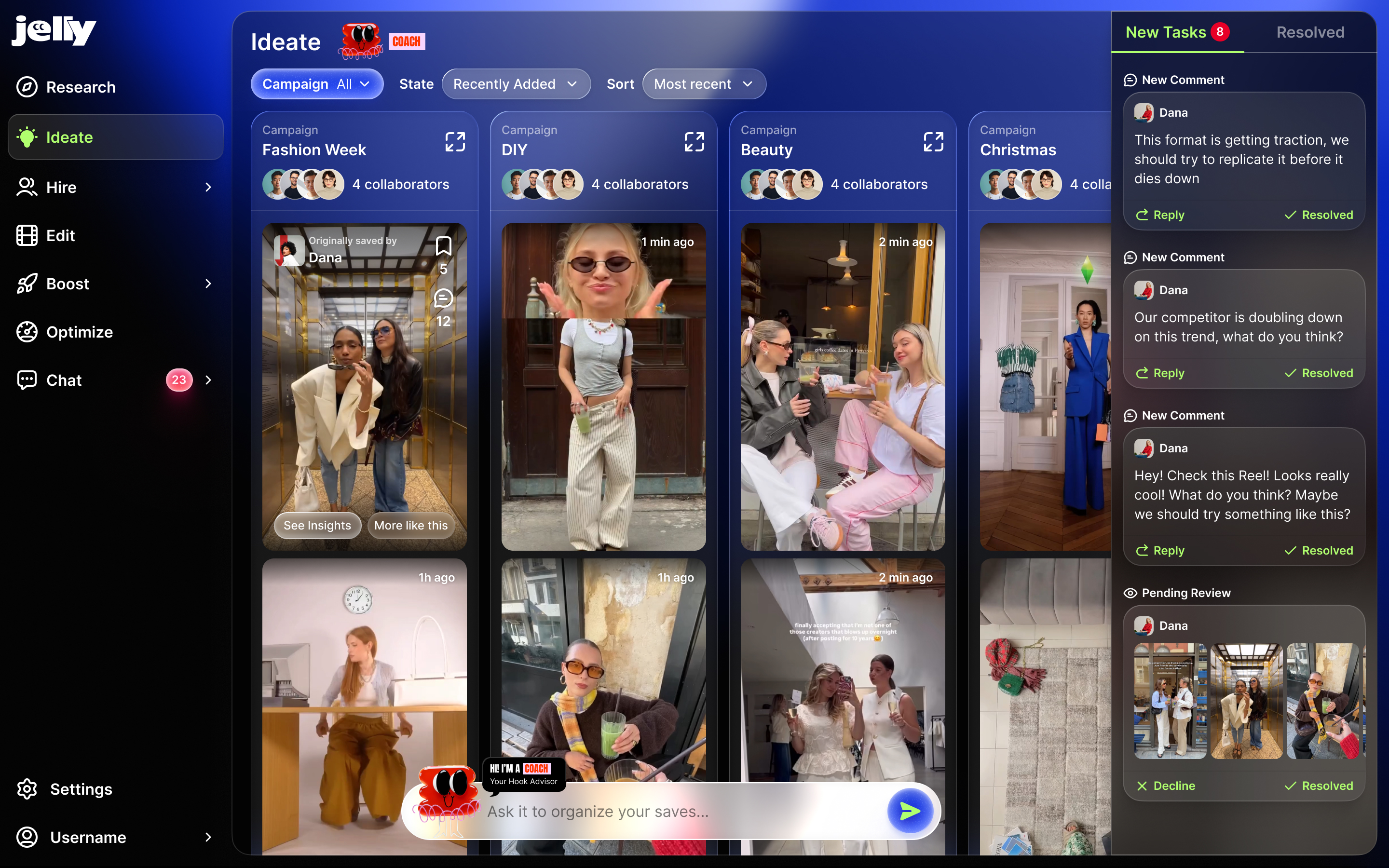Open the Optimize gauge menu item
This screenshot has height=868, width=1389.
[27, 332]
